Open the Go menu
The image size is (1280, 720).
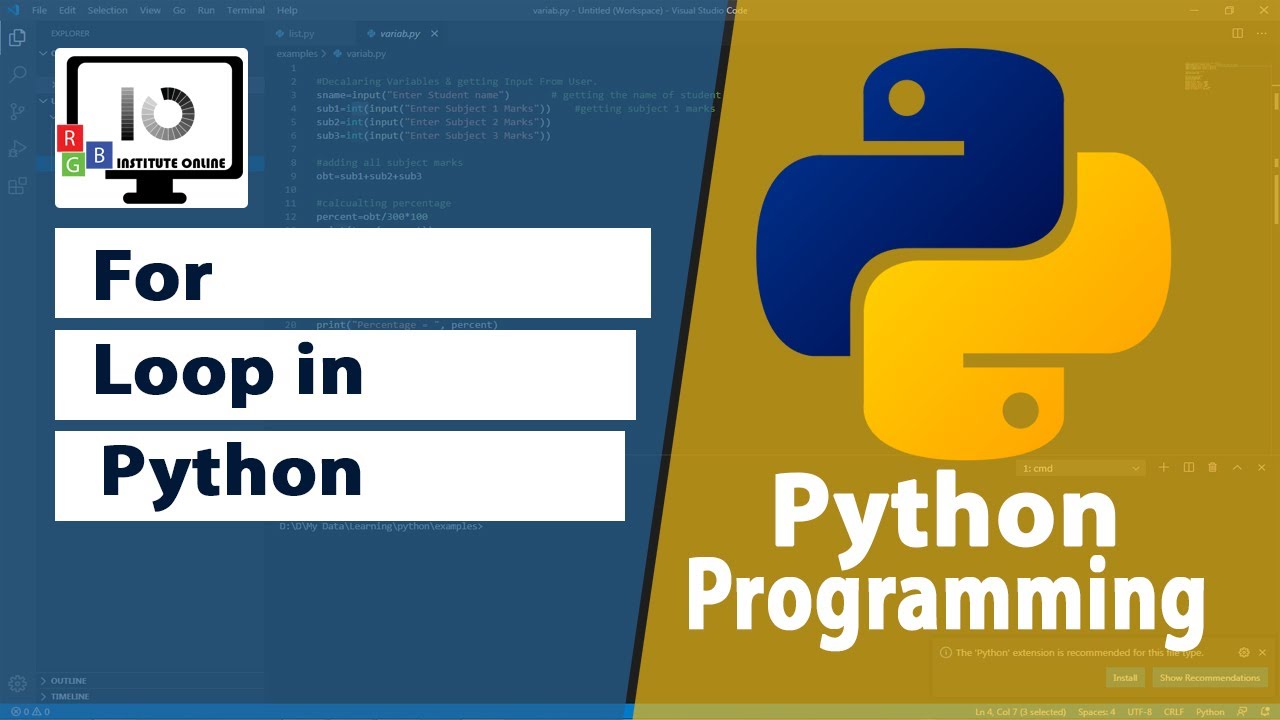click(180, 10)
